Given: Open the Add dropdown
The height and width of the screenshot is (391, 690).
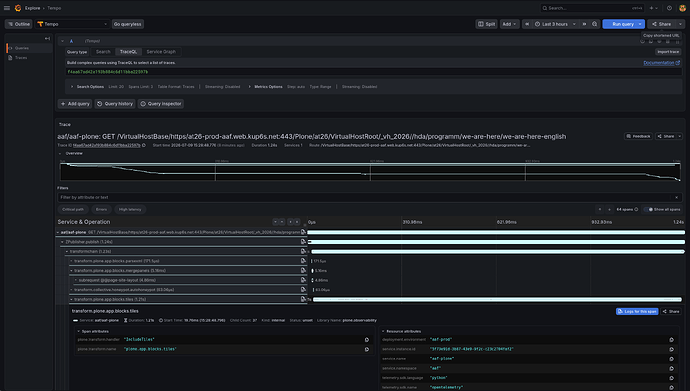Looking at the screenshot, I should click(510, 24).
